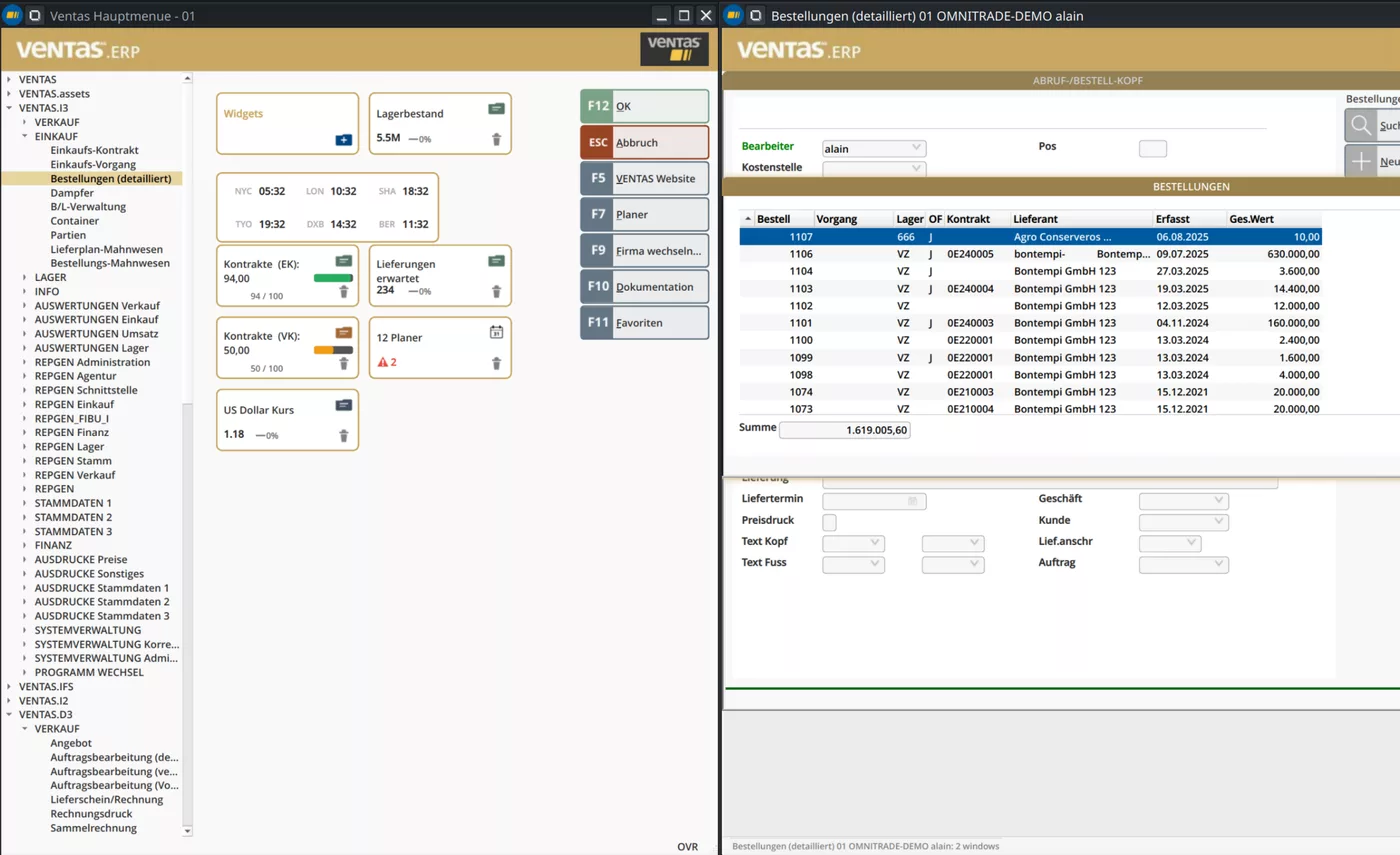Click the F9 Firma wechseln button
Viewport: 1400px width, 855px height.
click(x=645, y=250)
